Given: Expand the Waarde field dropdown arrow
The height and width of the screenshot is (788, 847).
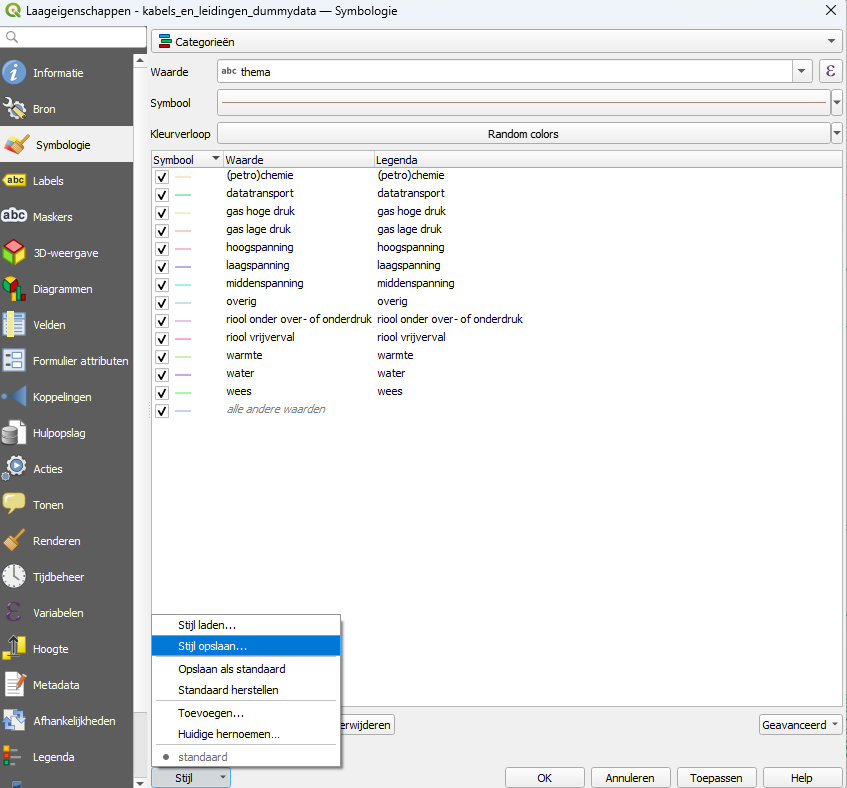Looking at the screenshot, I should point(802,71).
